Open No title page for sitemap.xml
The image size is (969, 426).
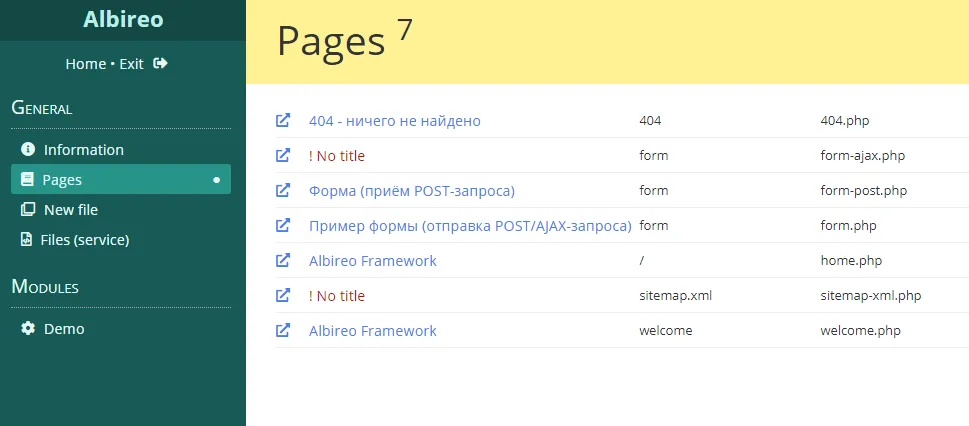(337, 296)
